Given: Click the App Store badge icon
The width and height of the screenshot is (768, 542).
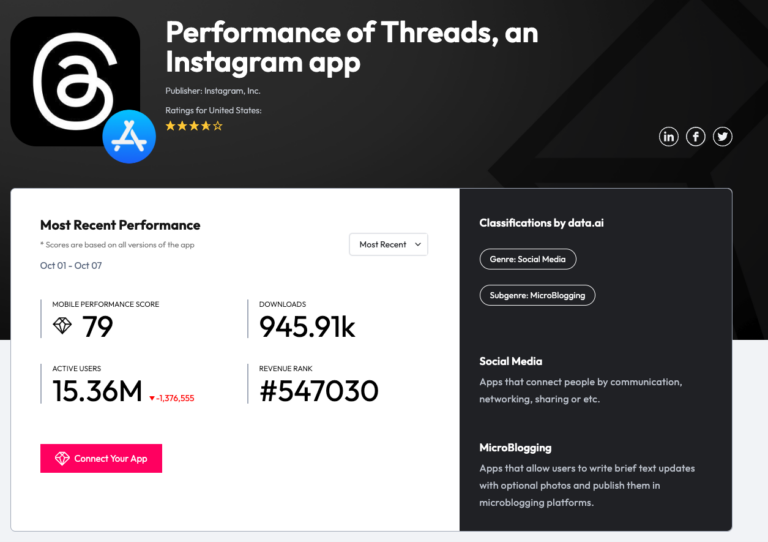Looking at the screenshot, I should click(129, 136).
